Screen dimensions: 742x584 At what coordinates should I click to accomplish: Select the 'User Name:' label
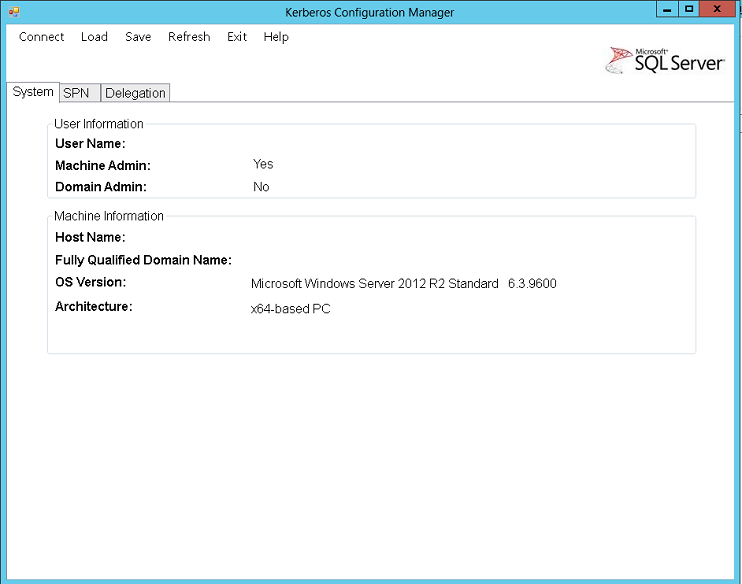click(x=90, y=143)
